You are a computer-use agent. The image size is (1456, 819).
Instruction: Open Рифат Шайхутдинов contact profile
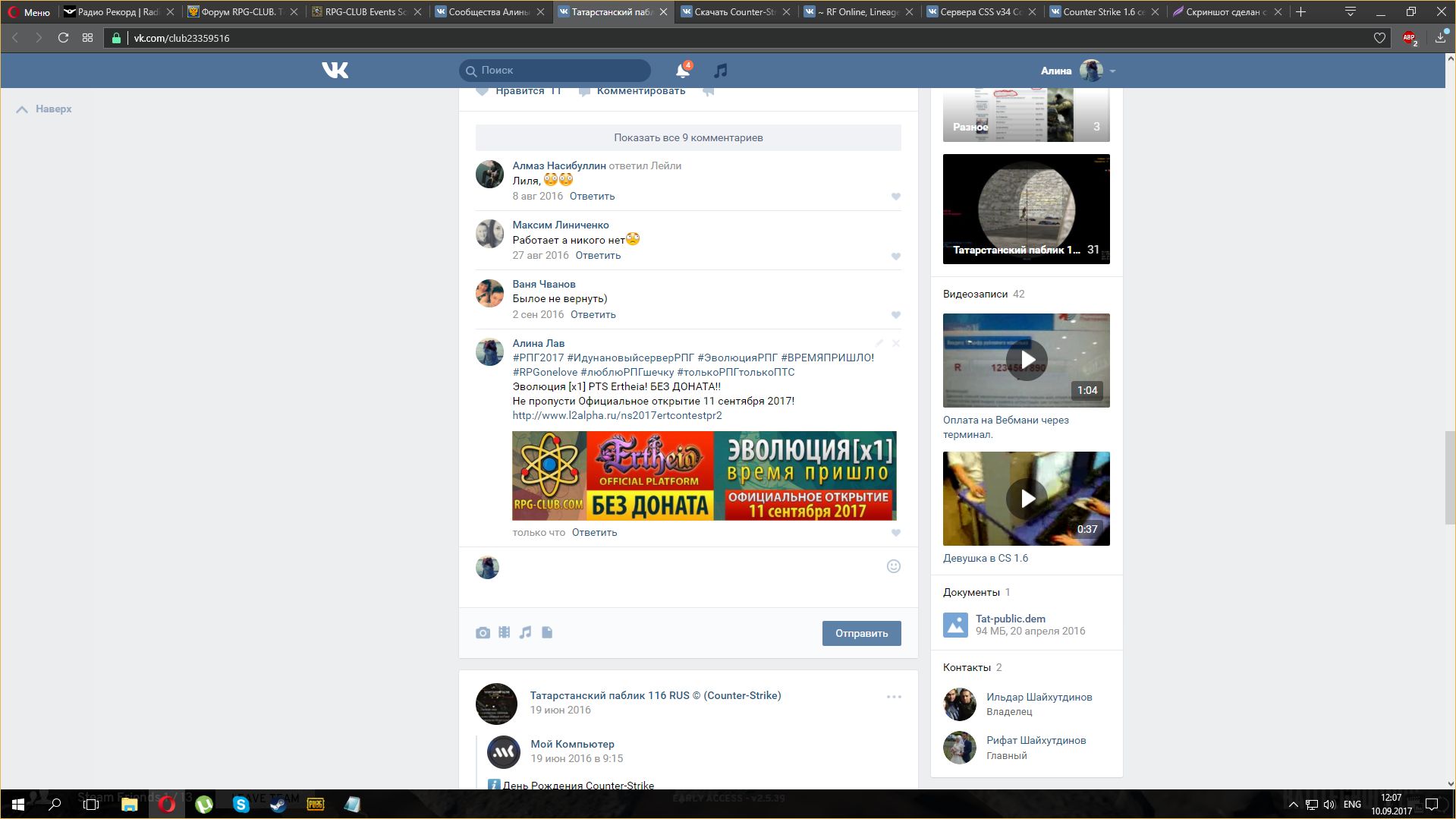(x=1036, y=740)
